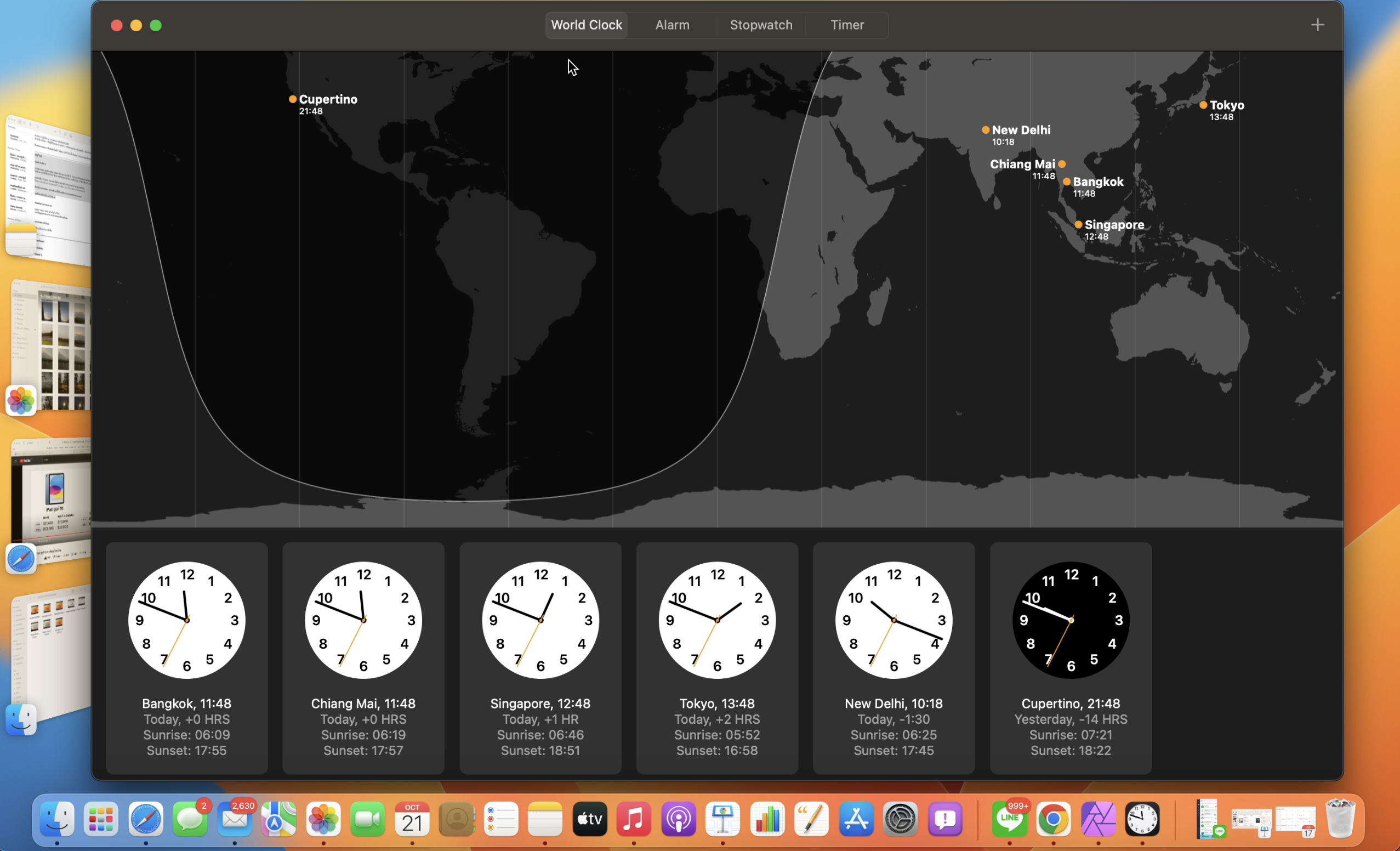
Task: Click the World Clock tab
Action: tap(587, 25)
